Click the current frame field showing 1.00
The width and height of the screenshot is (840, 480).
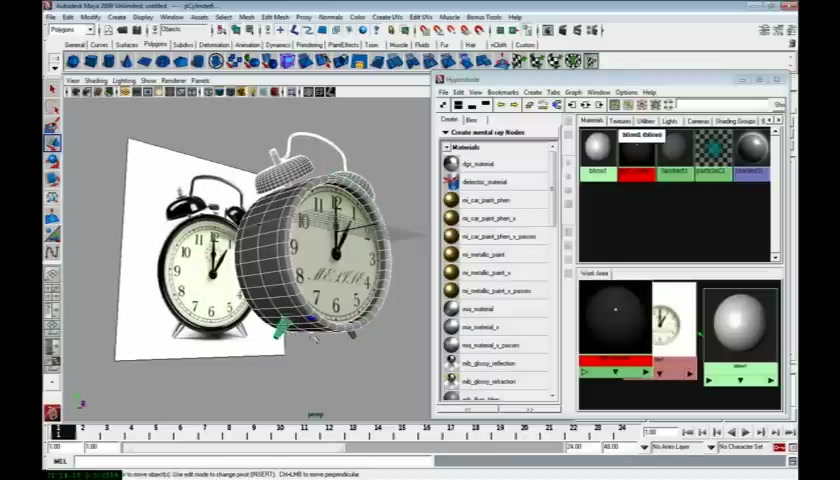coord(660,432)
